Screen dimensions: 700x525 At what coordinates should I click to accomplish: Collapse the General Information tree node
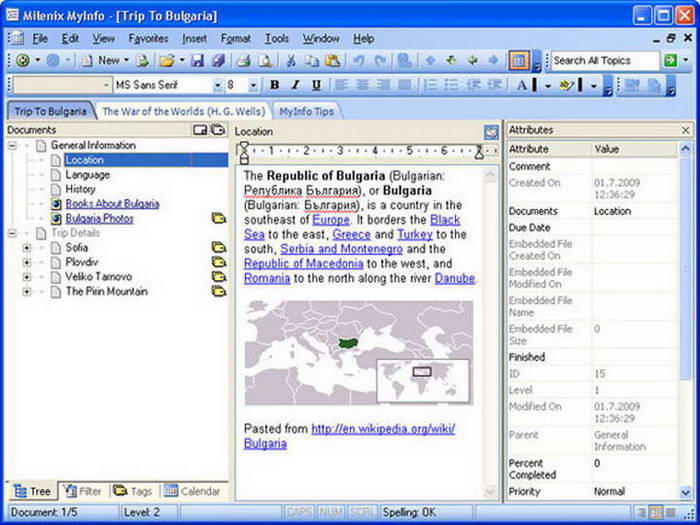(x=12, y=146)
